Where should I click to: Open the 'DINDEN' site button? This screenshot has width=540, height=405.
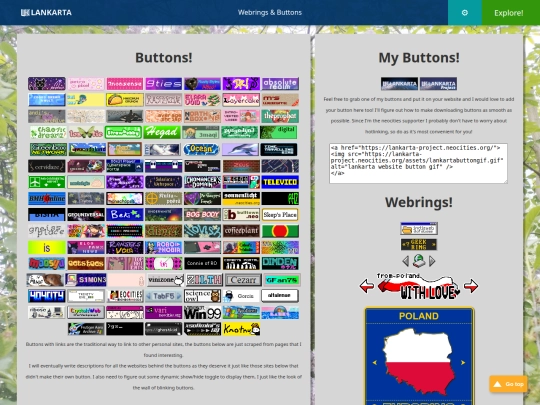click(280, 263)
